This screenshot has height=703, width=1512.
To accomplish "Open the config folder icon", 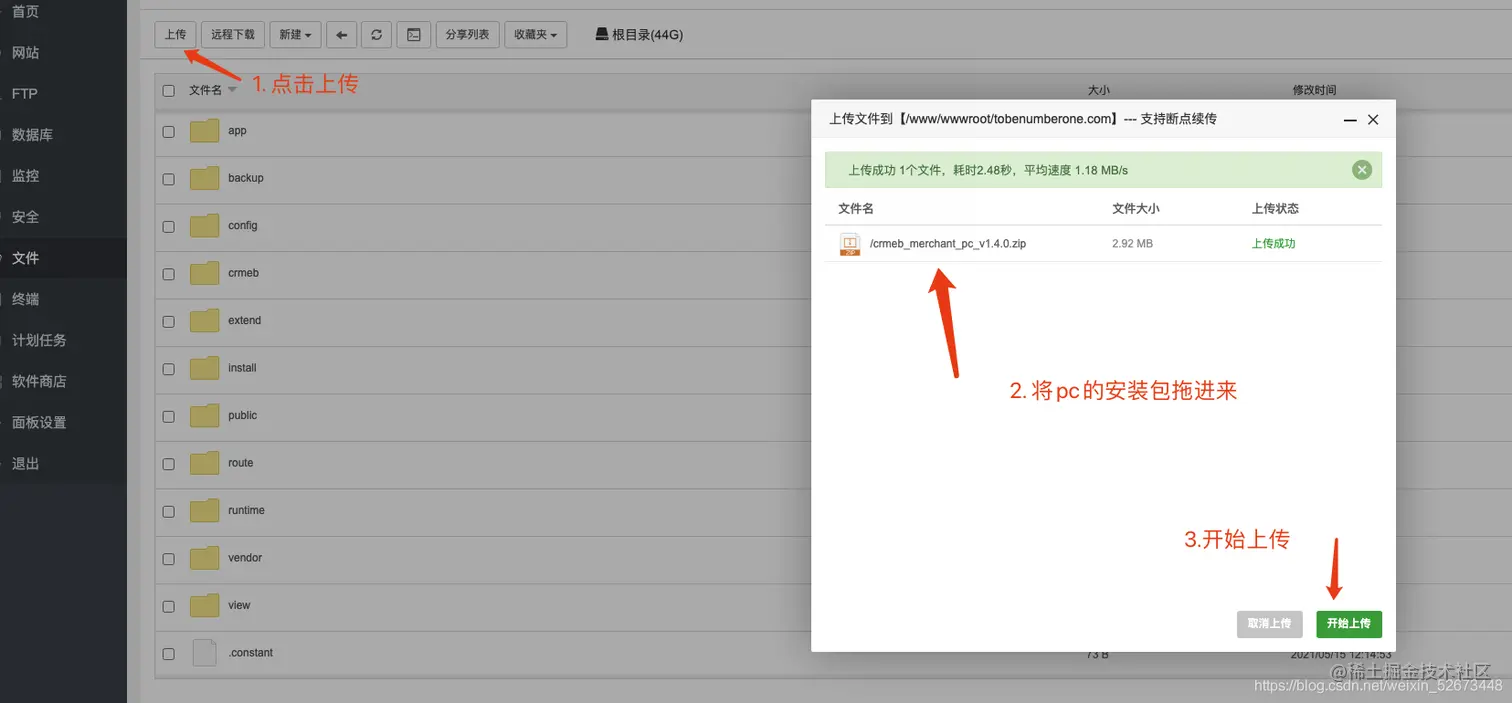I will (x=204, y=226).
